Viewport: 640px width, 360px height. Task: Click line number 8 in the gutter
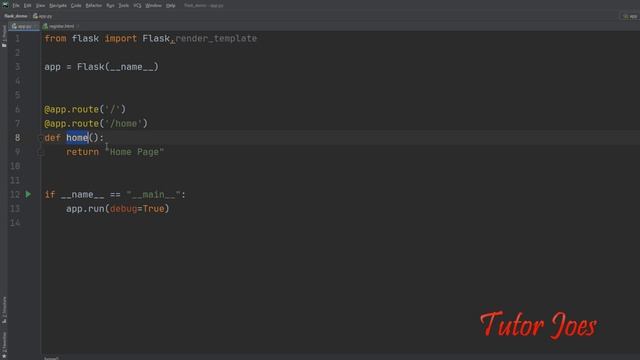click(18, 138)
